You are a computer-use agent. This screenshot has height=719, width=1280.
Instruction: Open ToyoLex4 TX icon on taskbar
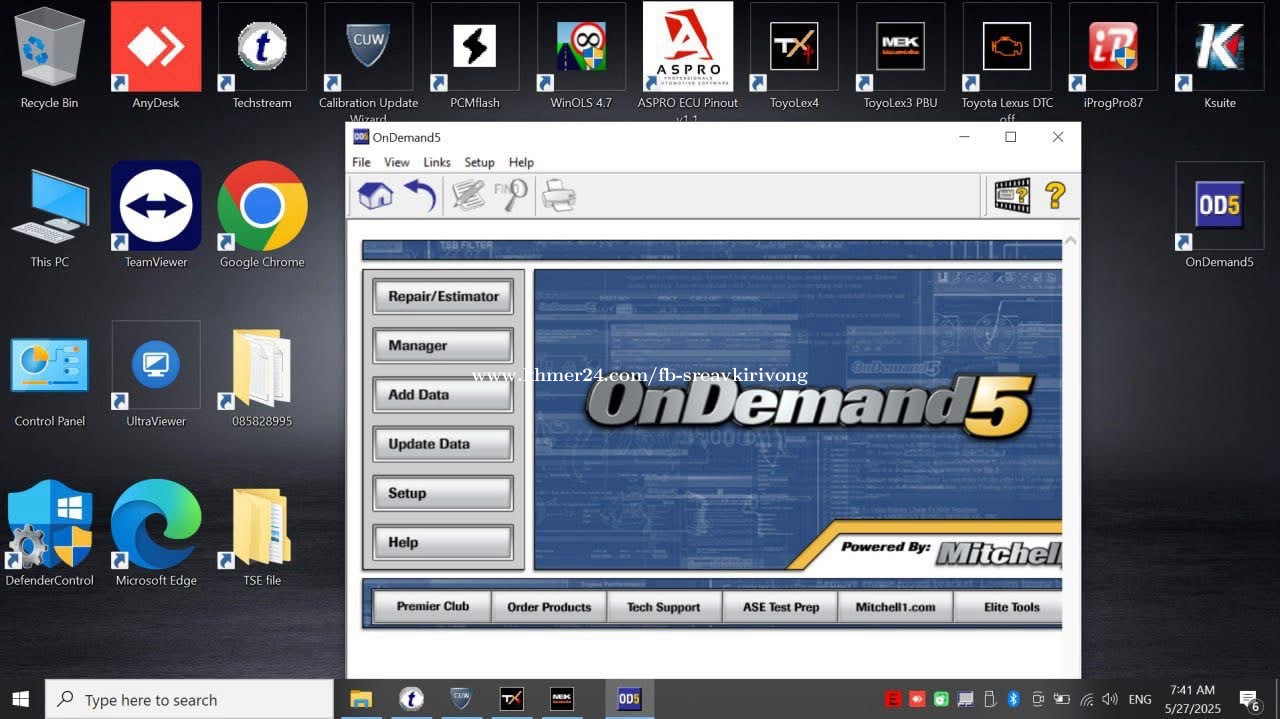pyautogui.click(x=511, y=699)
